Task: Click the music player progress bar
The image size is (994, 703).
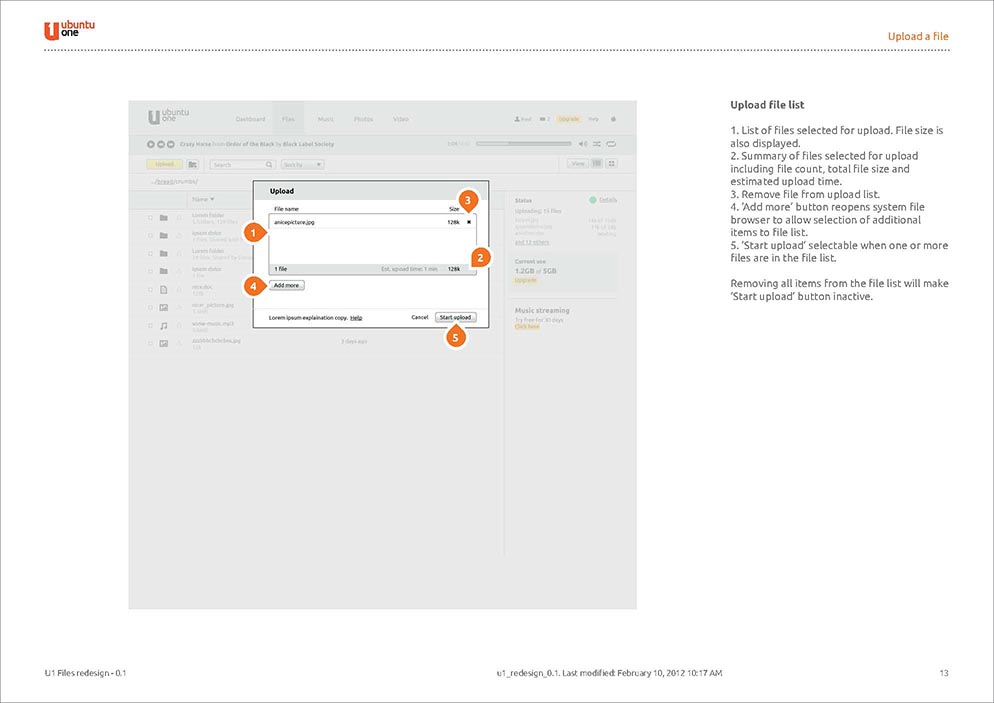Action: pyautogui.click(x=524, y=144)
